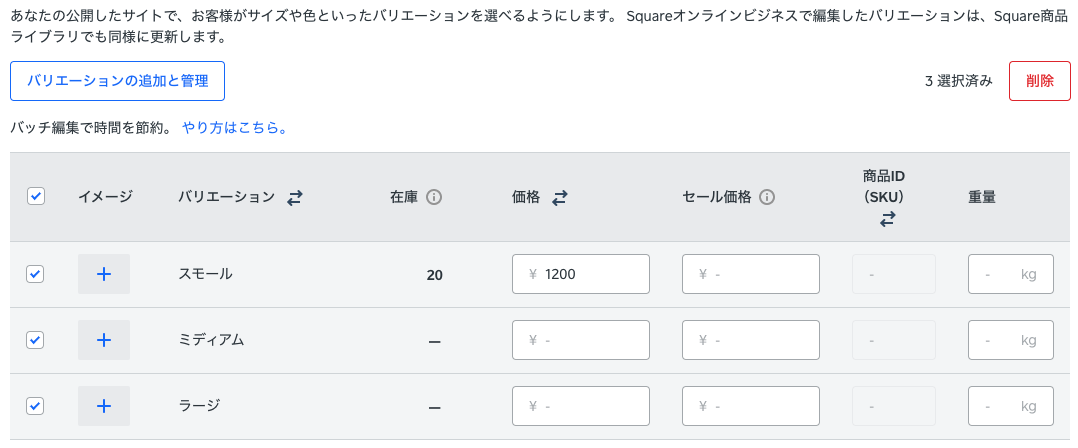The image size is (1078, 448).
Task: Open the やり方はこちら link
Action: coord(235,128)
